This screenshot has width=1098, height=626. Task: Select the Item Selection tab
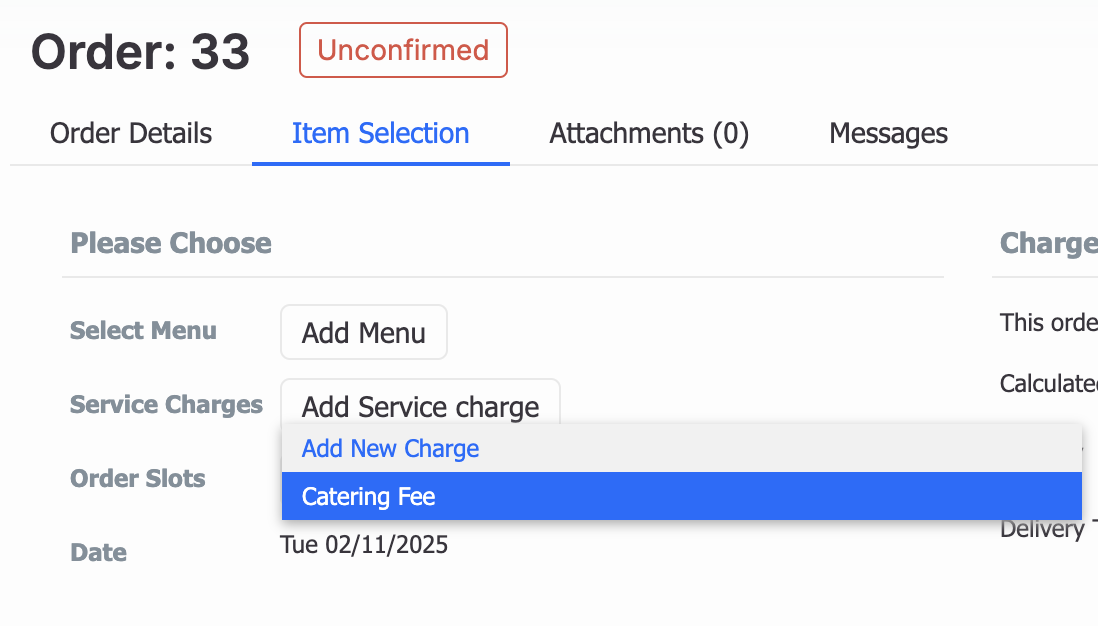(x=380, y=133)
